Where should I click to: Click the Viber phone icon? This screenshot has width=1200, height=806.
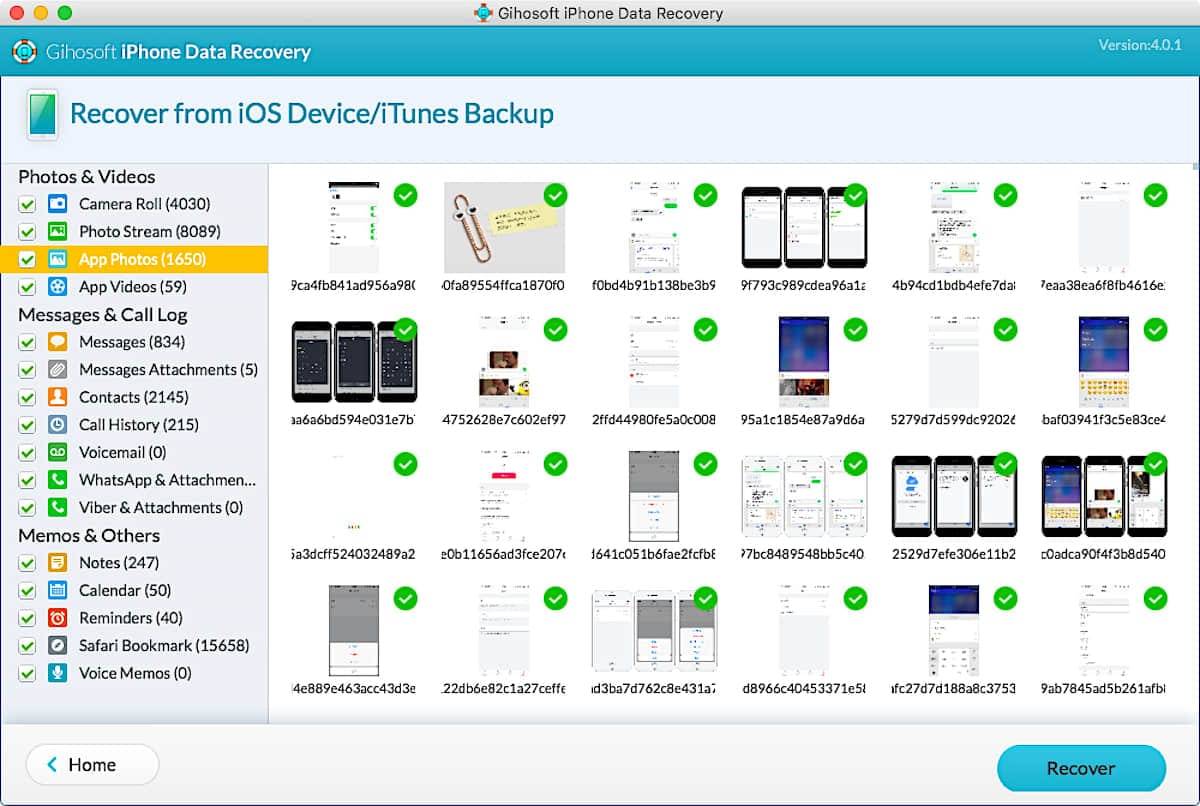click(x=57, y=508)
